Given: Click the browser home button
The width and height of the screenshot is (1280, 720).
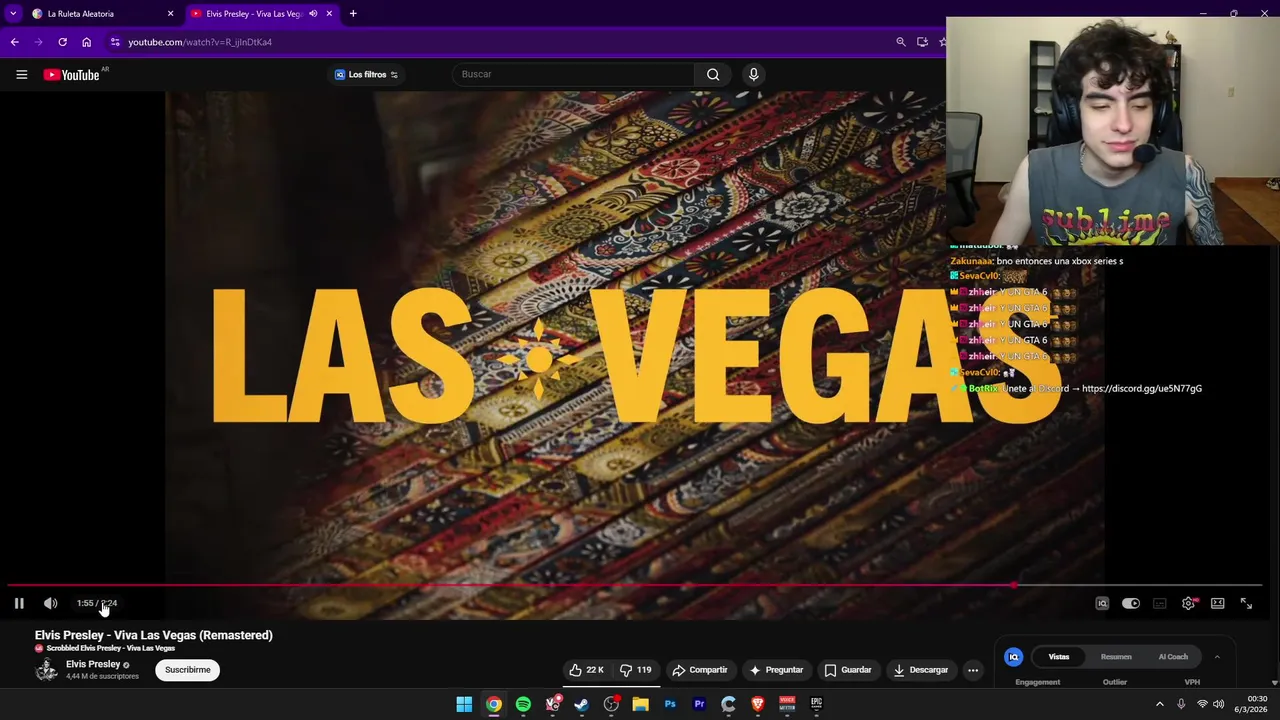Looking at the screenshot, I should click(x=86, y=42).
